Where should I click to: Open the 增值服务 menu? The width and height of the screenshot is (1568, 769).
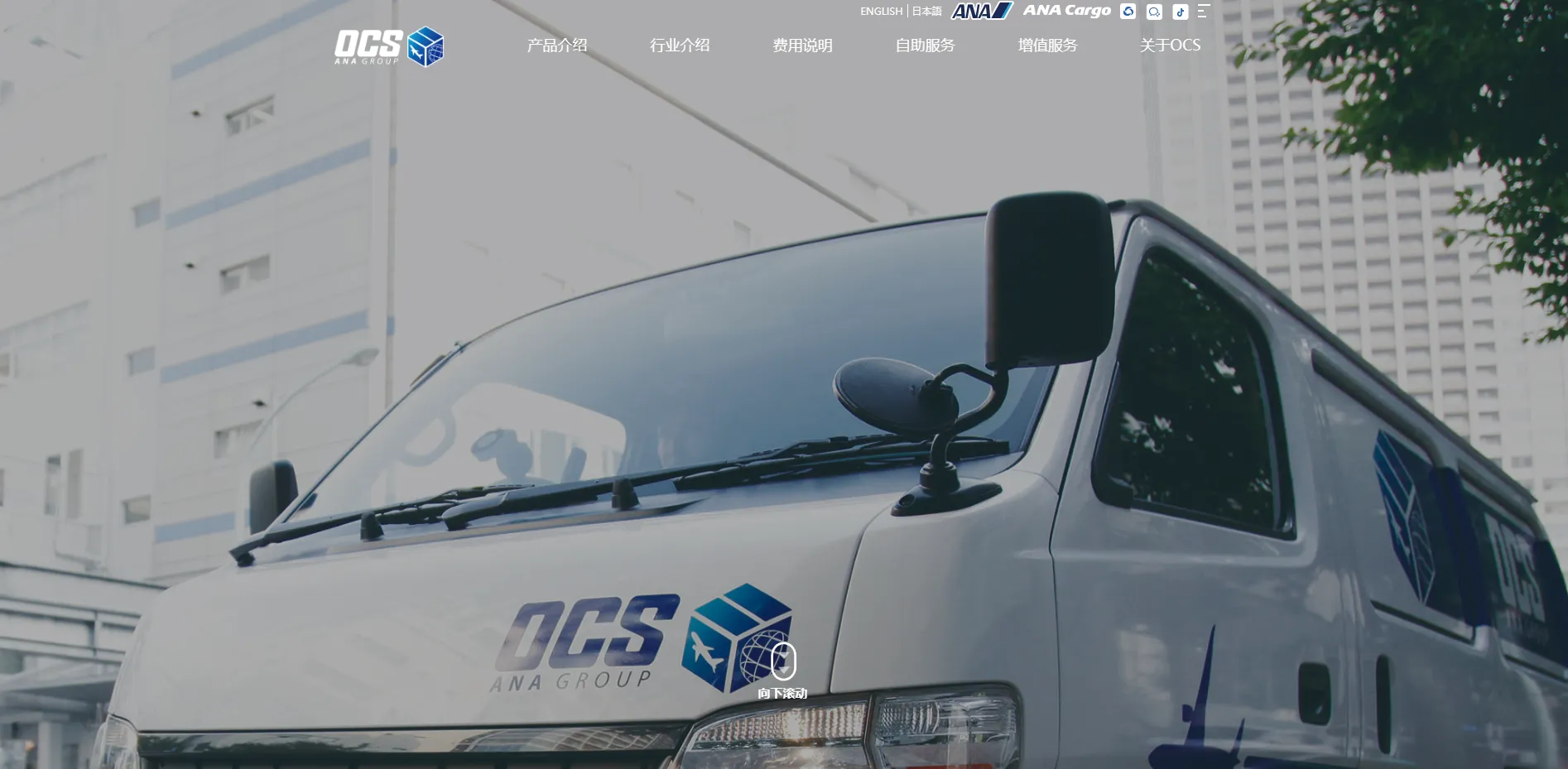click(1047, 46)
